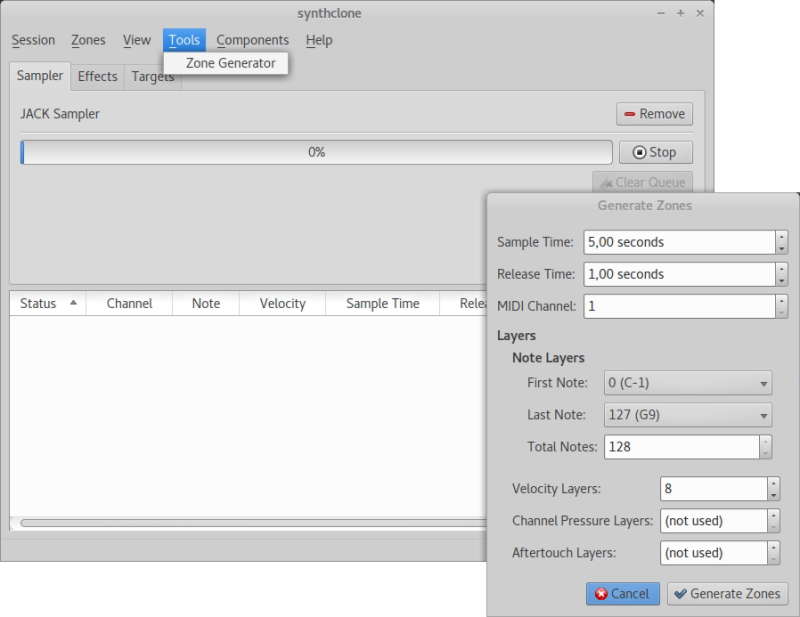Open the Help menu
The image size is (800, 617).
tap(319, 40)
